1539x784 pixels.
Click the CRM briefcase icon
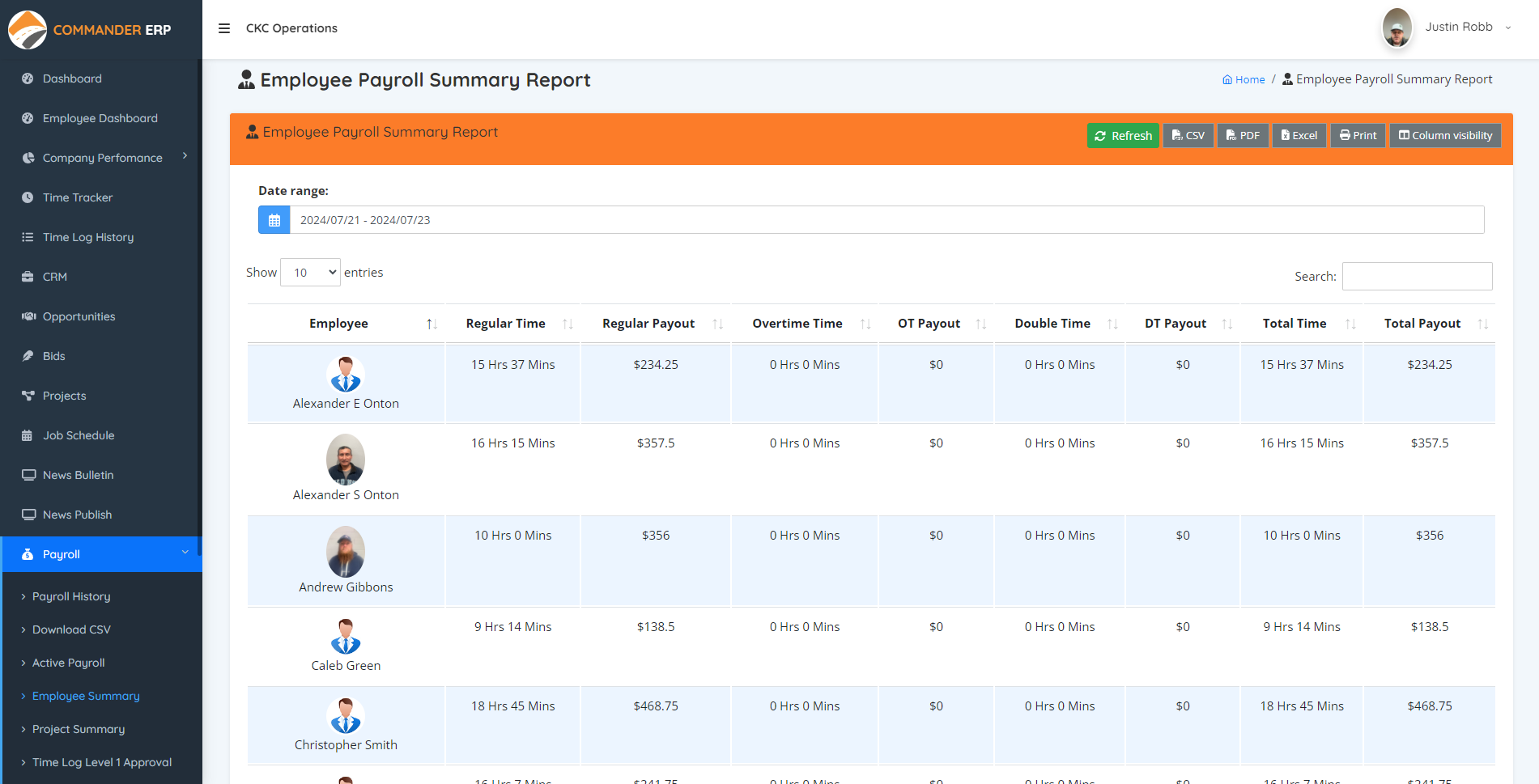click(28, 277)
